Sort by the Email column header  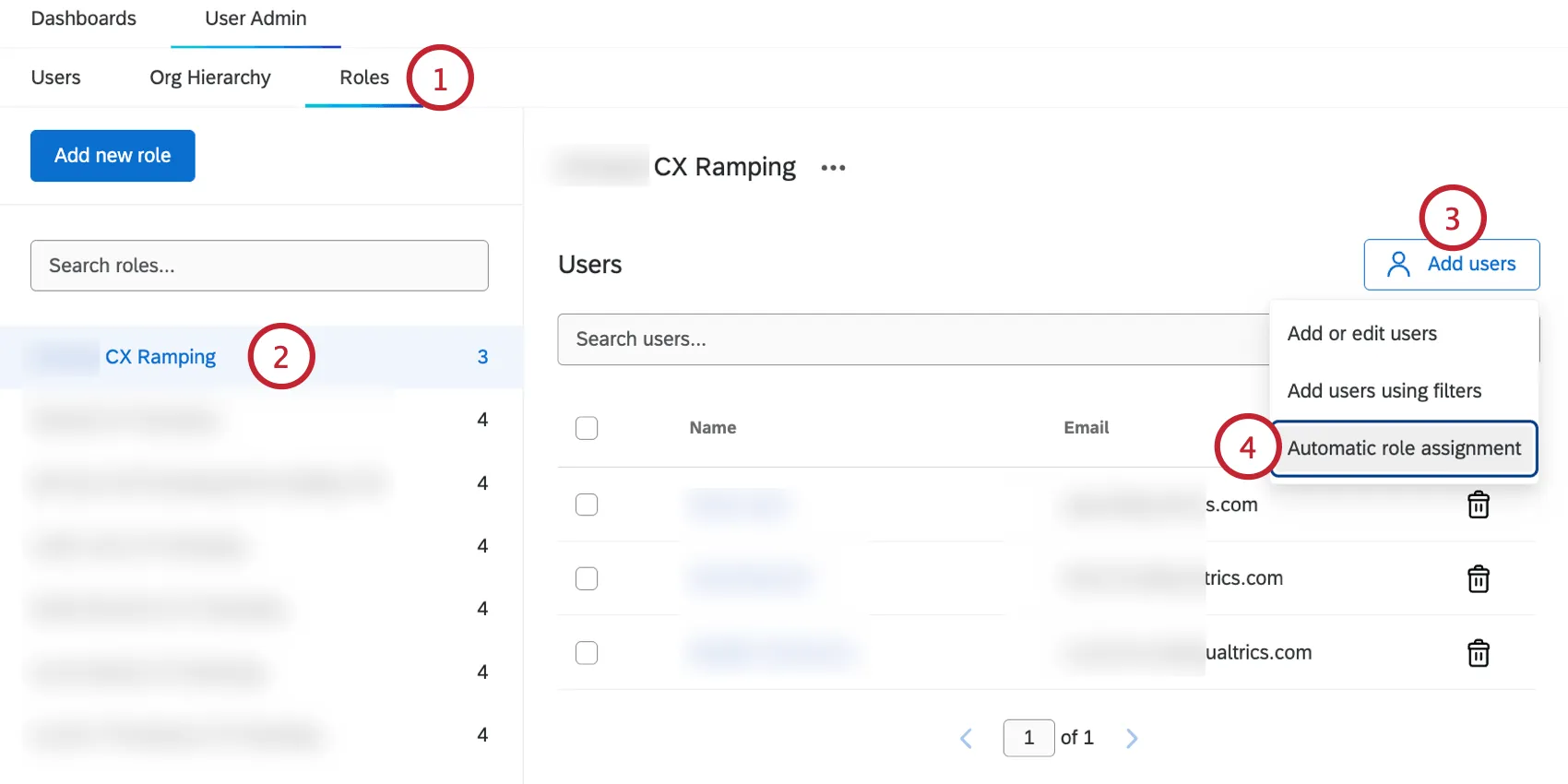coord(1087,428)
